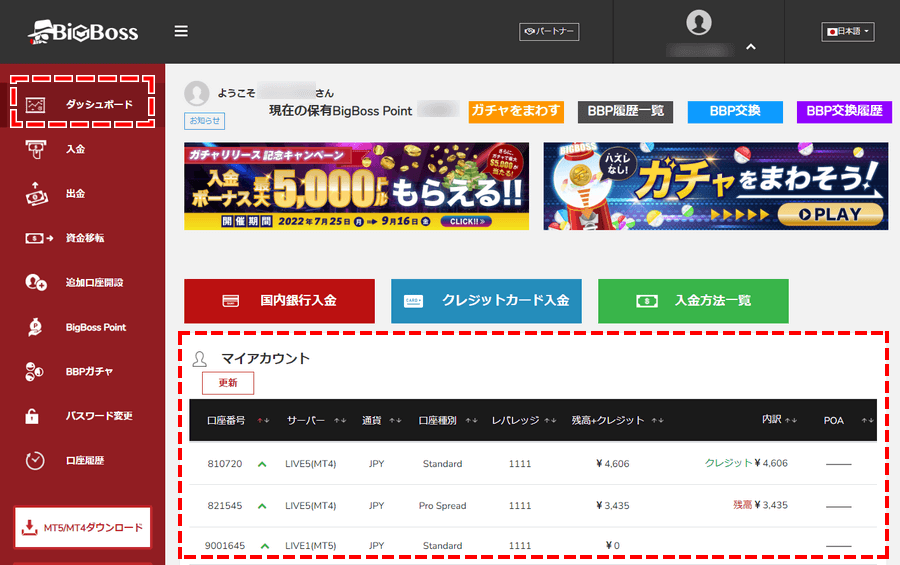900x565 pixels.
Task: Click account number 821545
Action: [x=224, y=506]
